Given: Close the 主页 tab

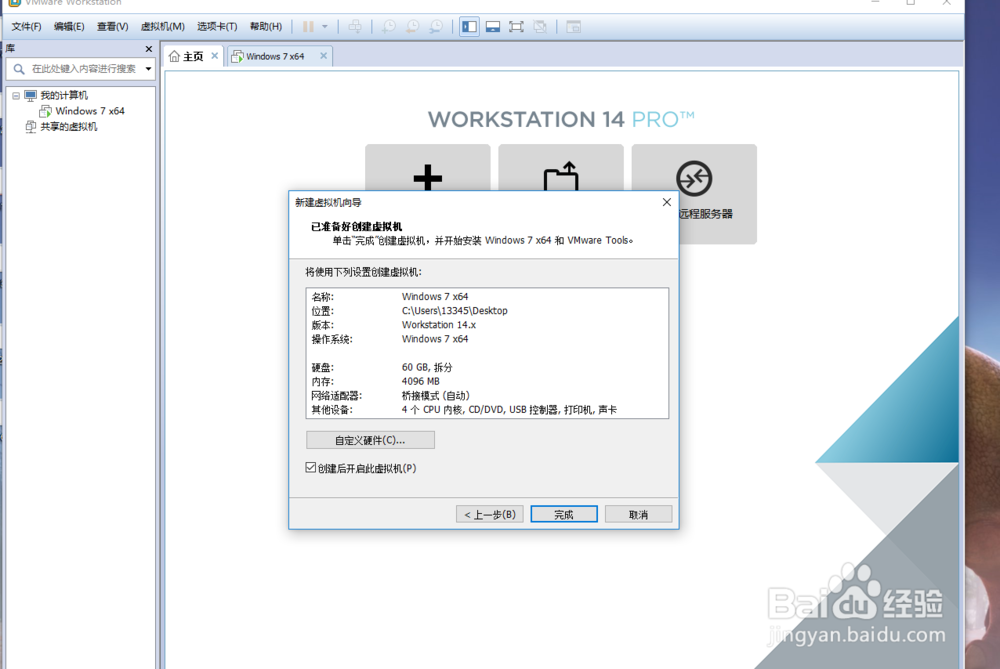Looking at the screenshot, I should click(x=215, y=56).
